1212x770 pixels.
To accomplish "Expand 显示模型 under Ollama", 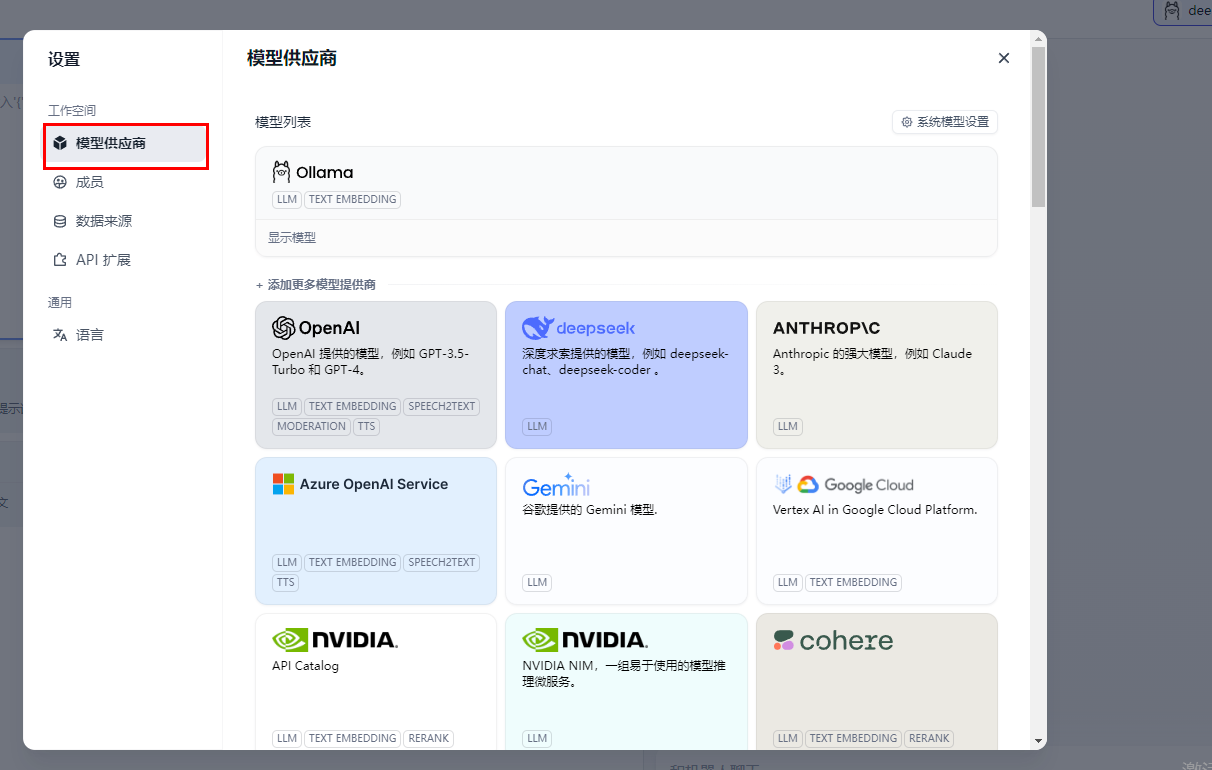I will pos(292,238).
